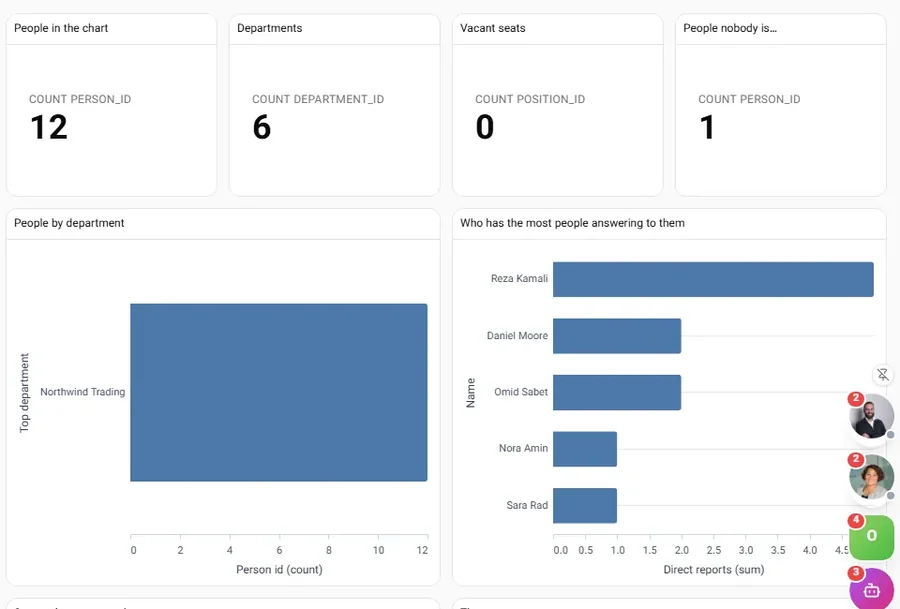Open chat with the bearded man avatar
This screenshot has height=609, width=900.
click(871, 417)
